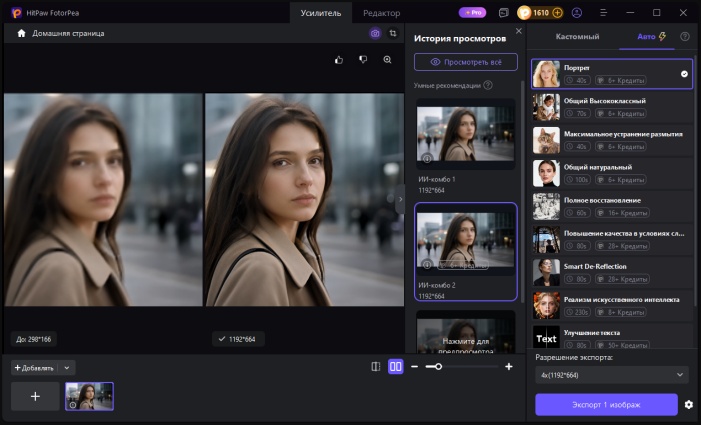This screenshot has height=425, width=701.
Task: Switch to the Авто tab
Action: 651,37
